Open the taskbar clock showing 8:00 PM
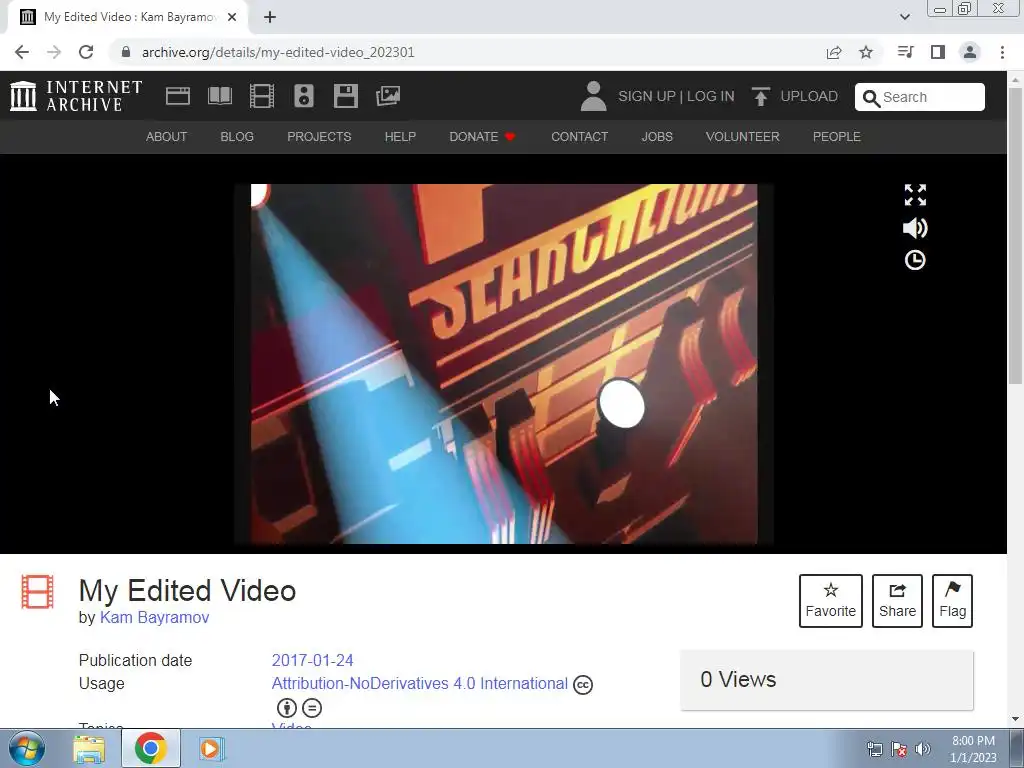The image size is (1024, 768). 973,749
